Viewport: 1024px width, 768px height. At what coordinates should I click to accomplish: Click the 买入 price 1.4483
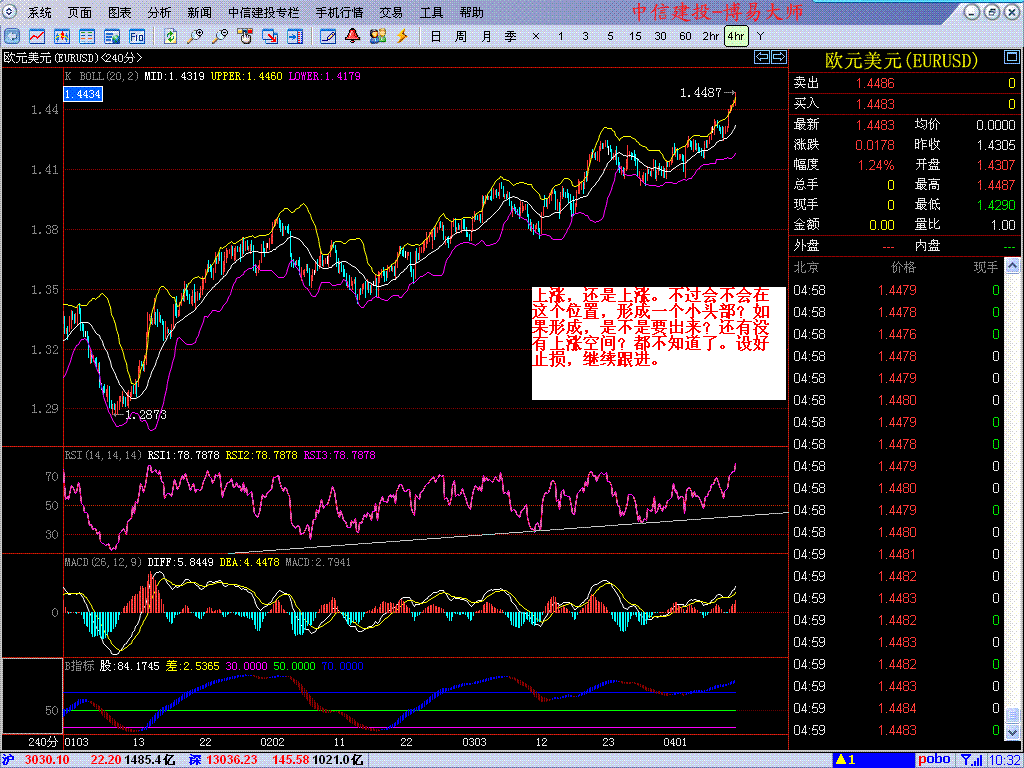(876, 104)
